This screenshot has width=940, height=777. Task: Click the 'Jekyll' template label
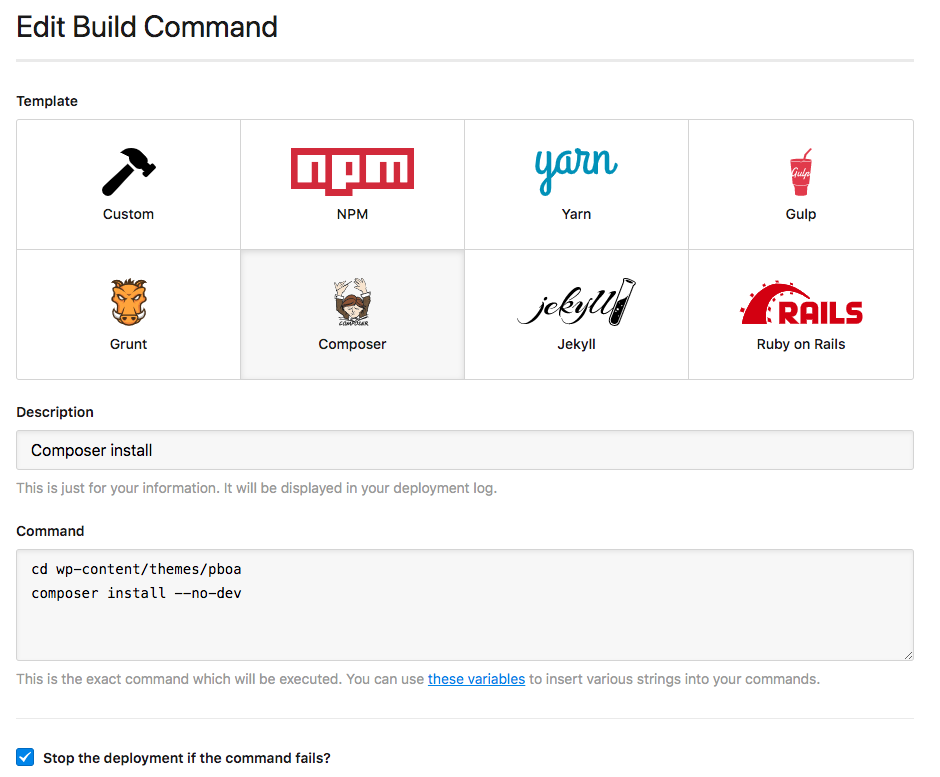point(576,344)
